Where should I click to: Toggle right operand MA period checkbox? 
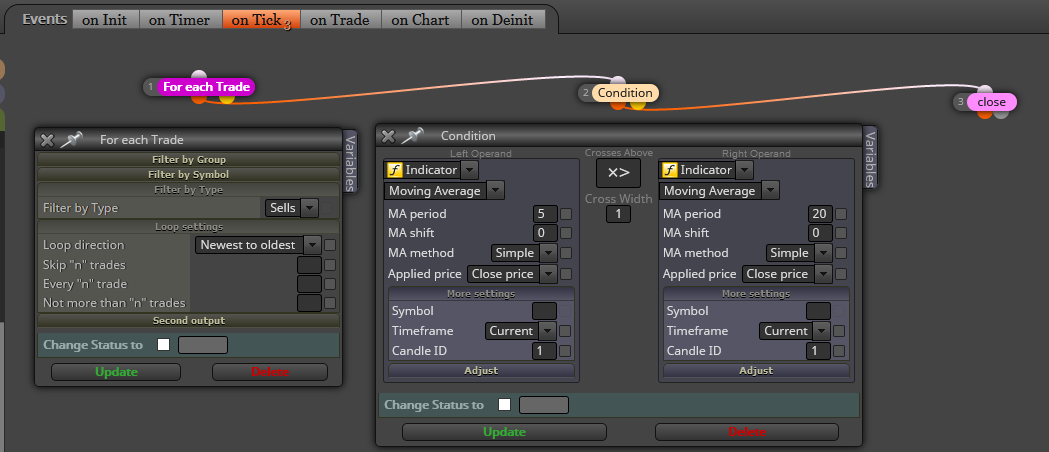pyautogui.click(x=841, y=214)
